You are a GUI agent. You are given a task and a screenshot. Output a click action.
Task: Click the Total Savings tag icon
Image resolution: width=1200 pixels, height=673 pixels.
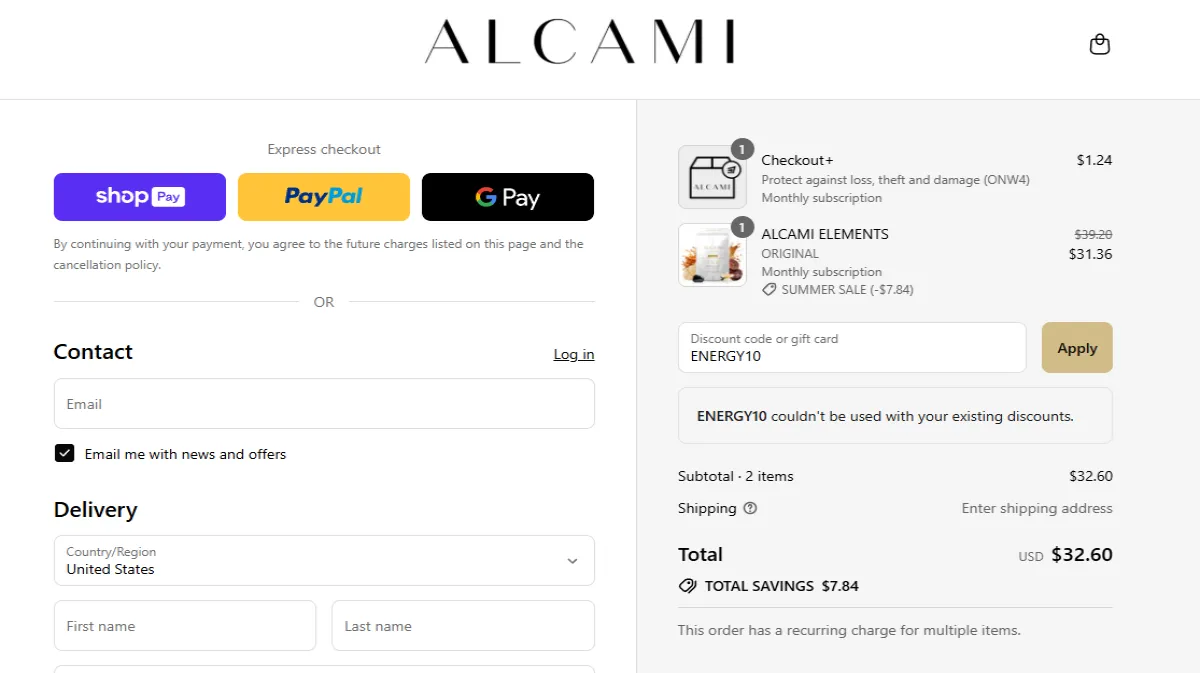pyautogui.click(x=687, y=586)
